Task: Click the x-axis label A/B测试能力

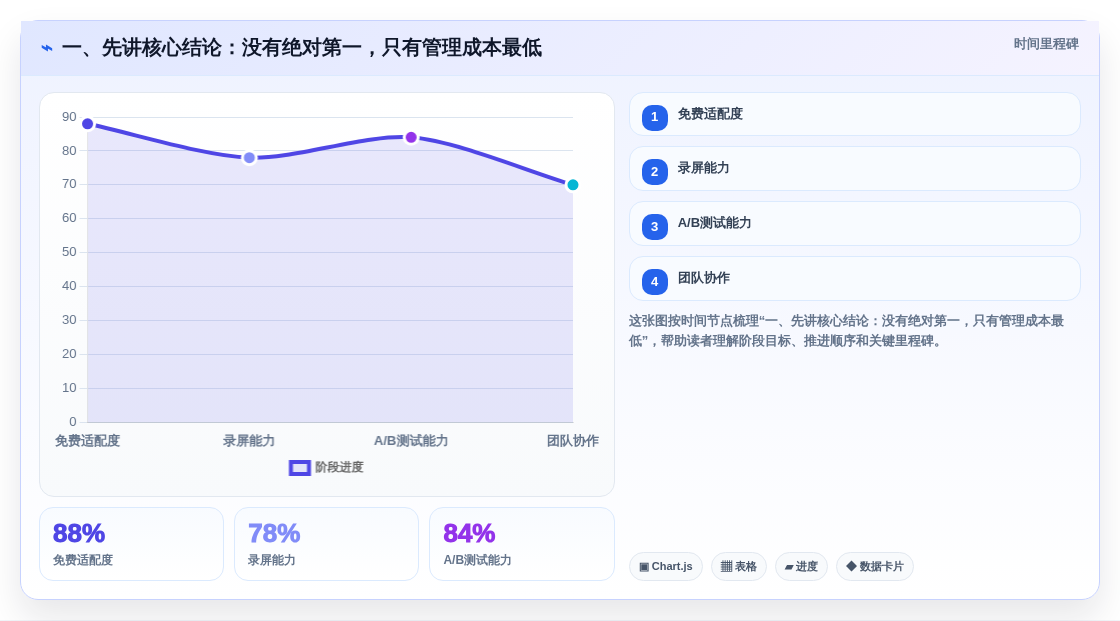Action: coord(411,441)
